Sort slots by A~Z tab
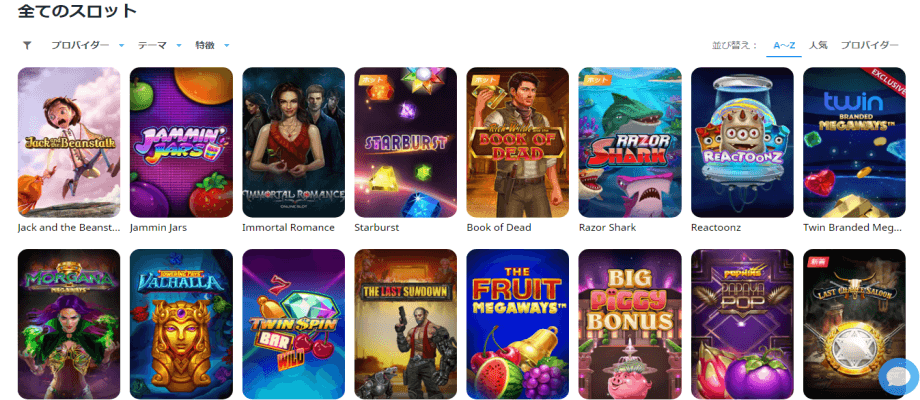The width and height of the screenshot is (920, 400). click(x=784, y=45)
